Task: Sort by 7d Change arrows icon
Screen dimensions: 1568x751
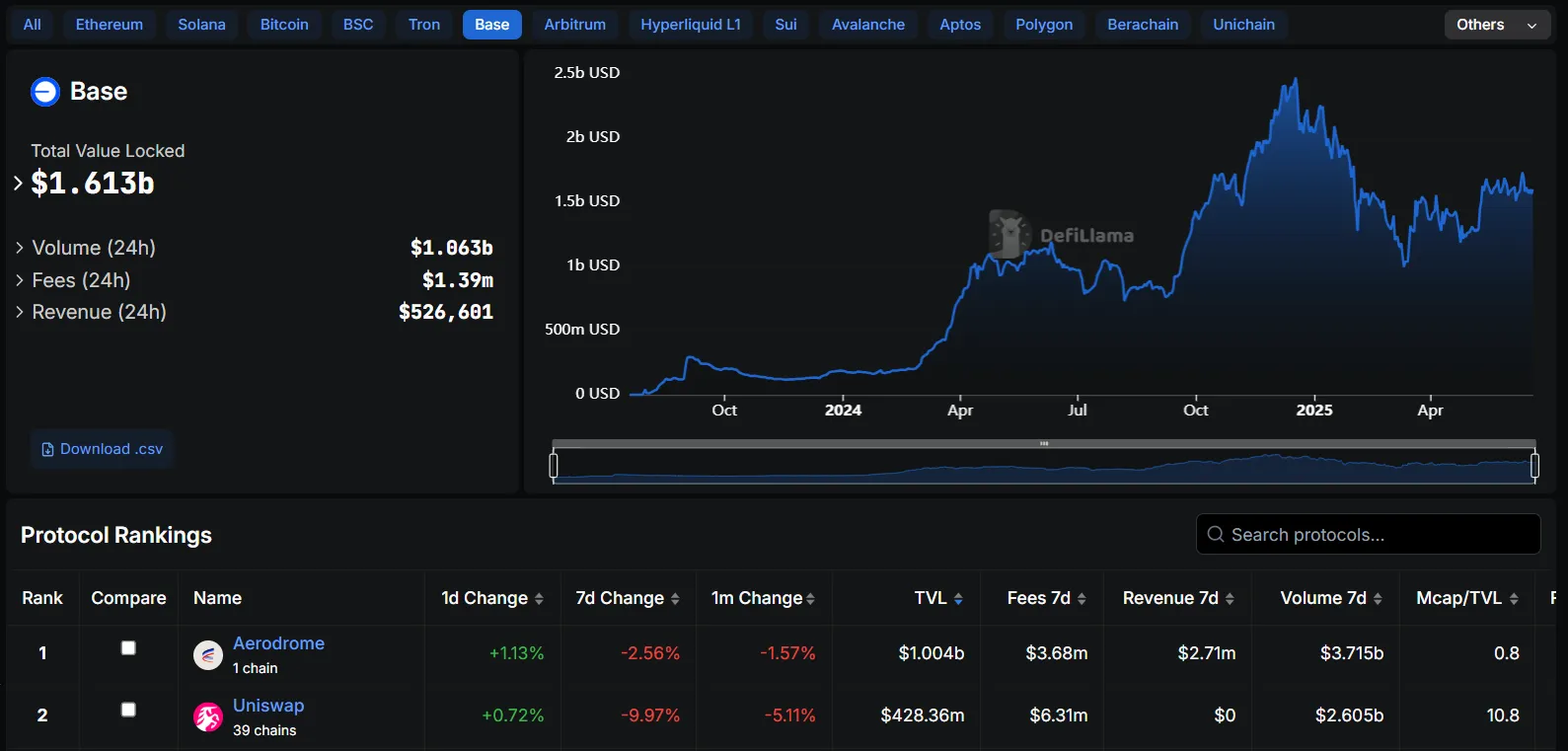Action: [x=675, y=599]
